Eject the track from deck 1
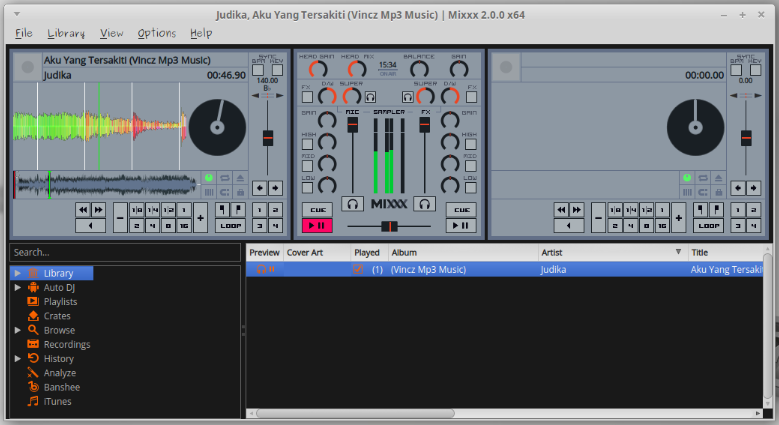Viewport: 779px width, 425px height. [240, 178]
